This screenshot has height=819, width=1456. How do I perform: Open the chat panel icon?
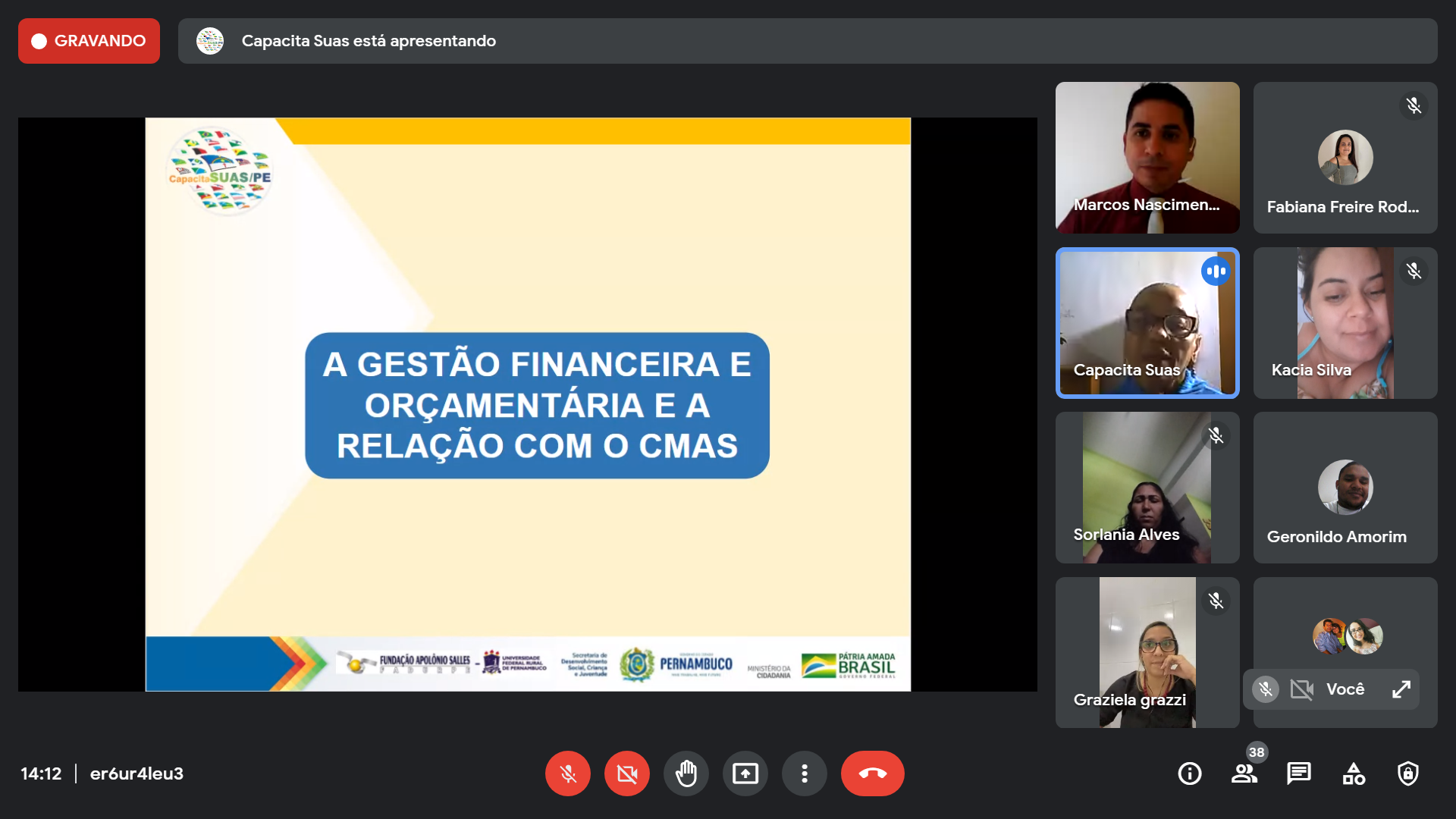1298,773
